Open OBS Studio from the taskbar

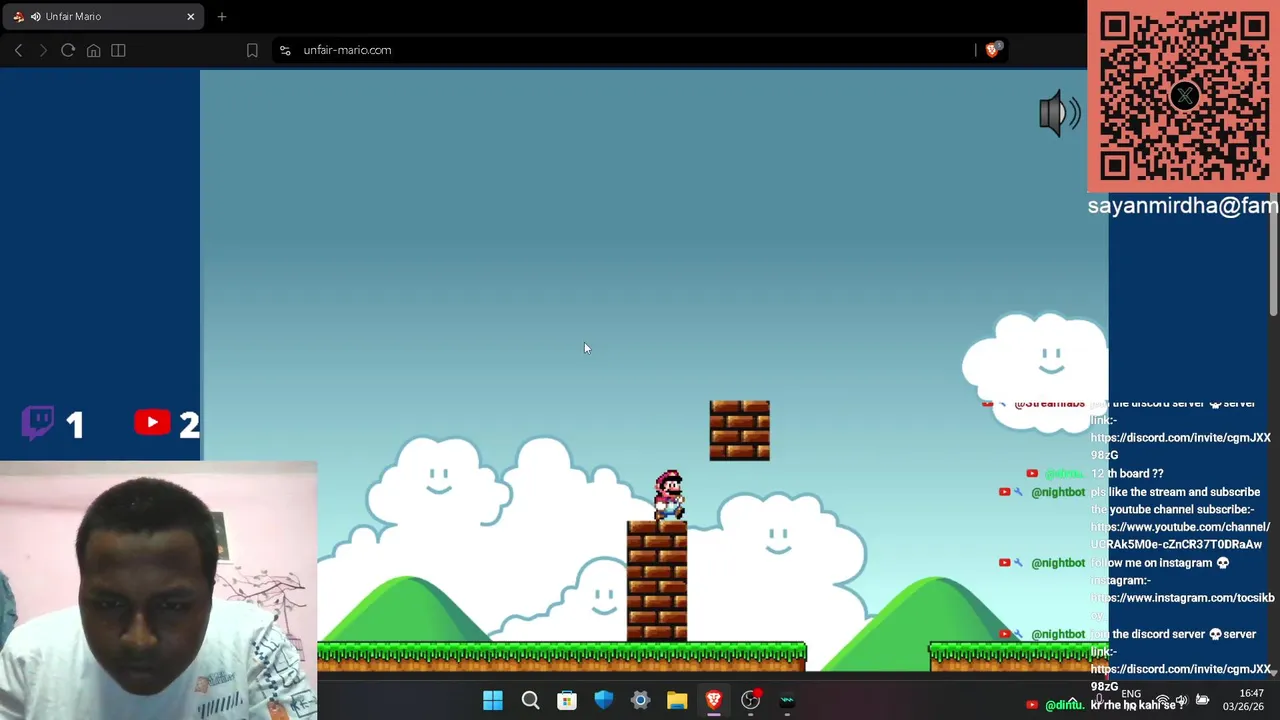point(750,701)
